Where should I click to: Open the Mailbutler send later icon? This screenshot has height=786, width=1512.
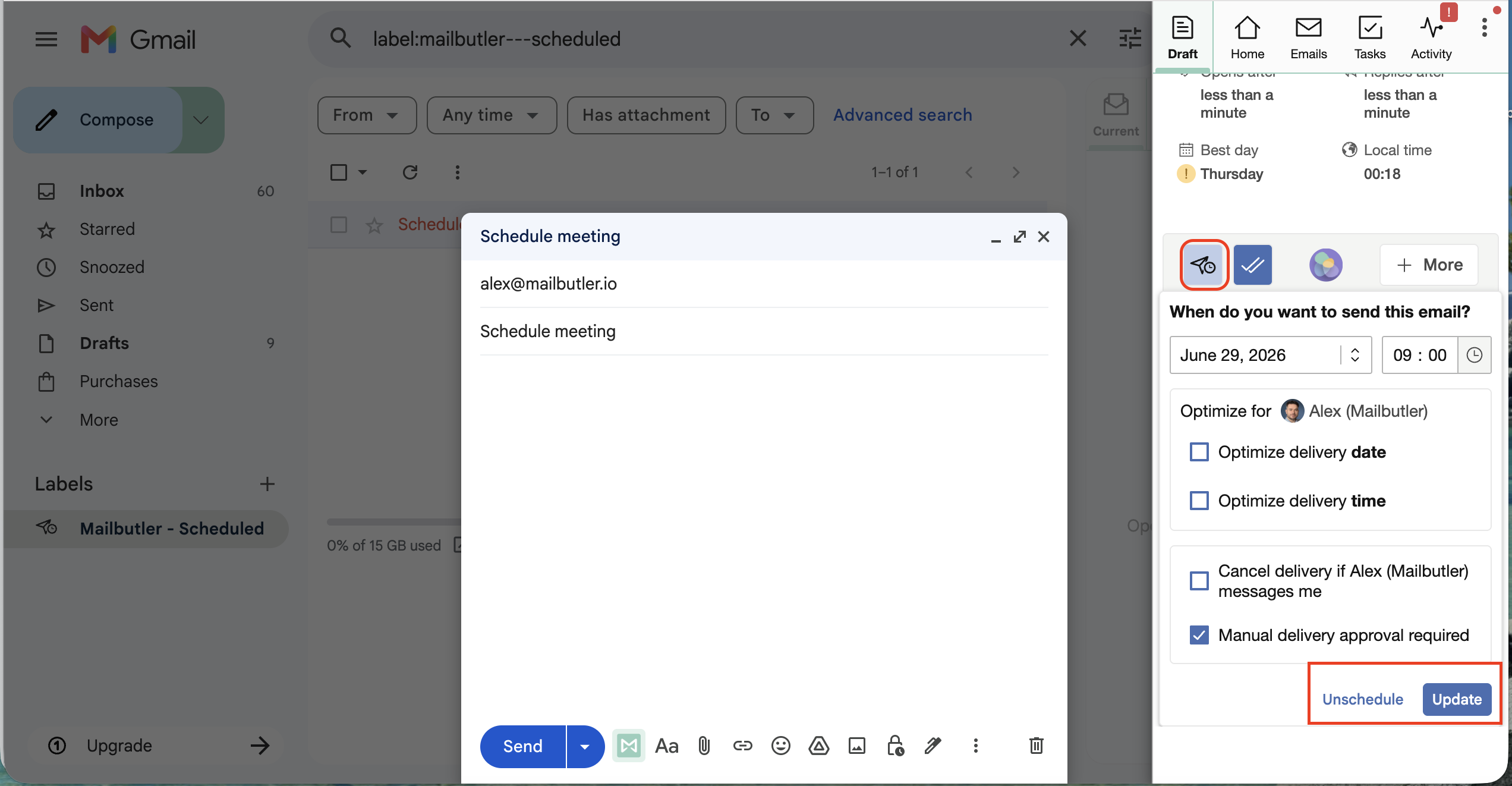1204,265
